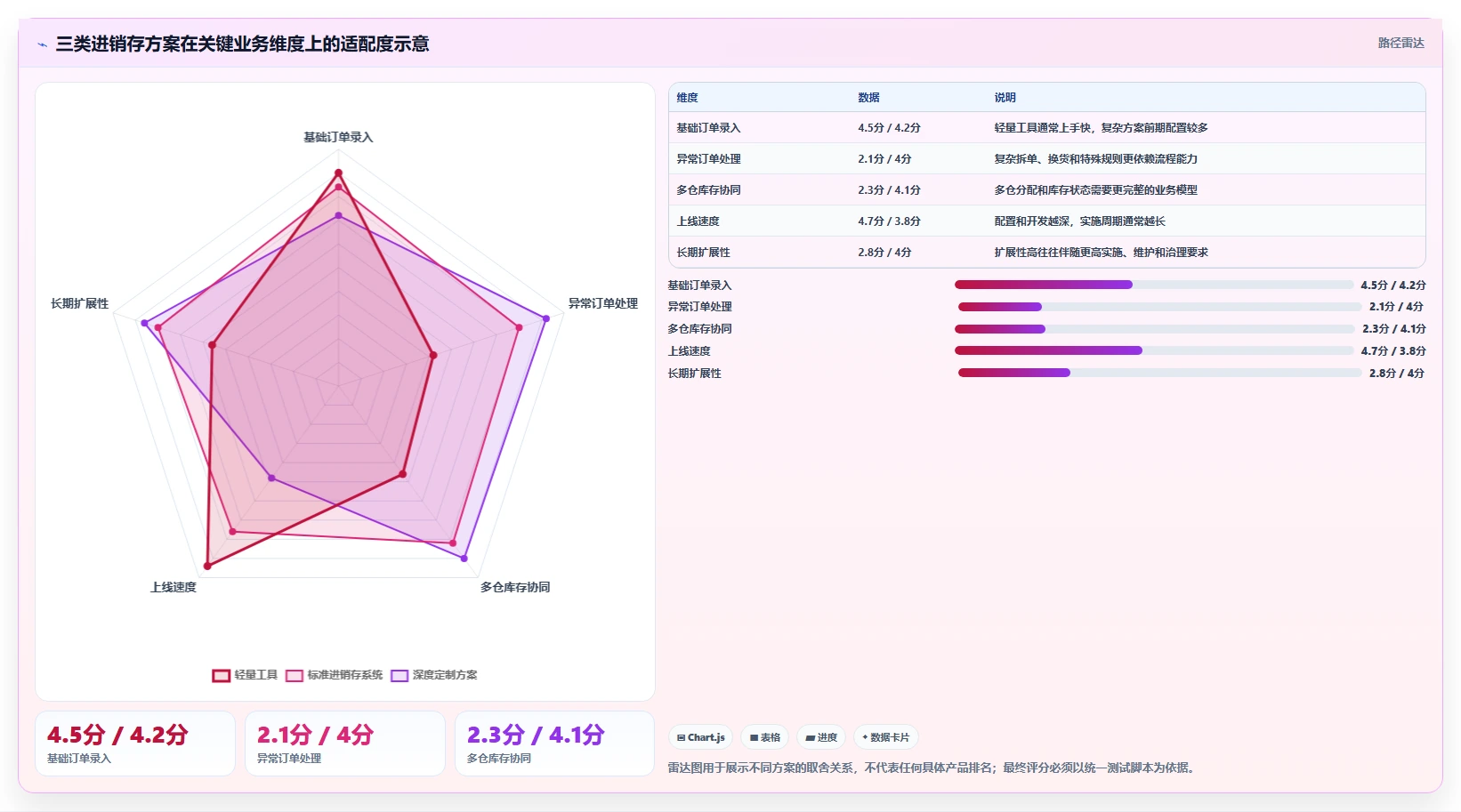The image size is (1461, 812).
Task: Select the 多仓库存协同 table row label
Action: (x=708, y=190)
